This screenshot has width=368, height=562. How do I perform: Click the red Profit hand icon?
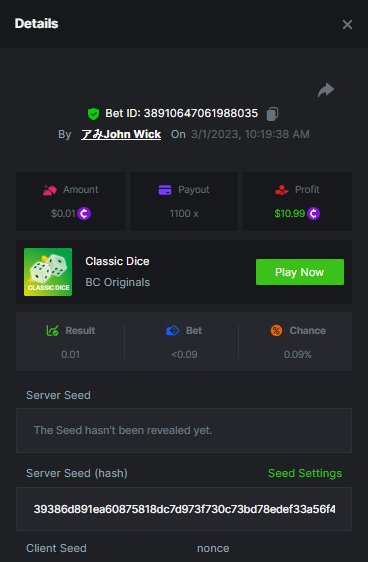tap(282, 190)
